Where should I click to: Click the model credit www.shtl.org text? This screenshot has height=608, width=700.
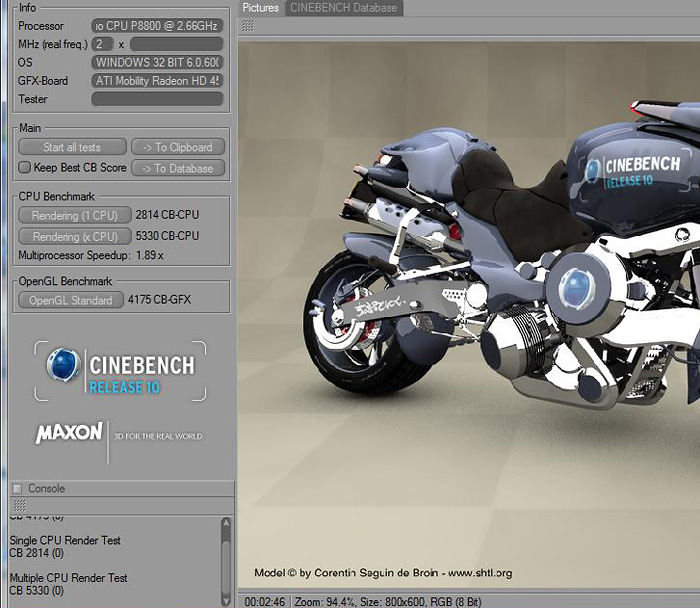point(480,573)
